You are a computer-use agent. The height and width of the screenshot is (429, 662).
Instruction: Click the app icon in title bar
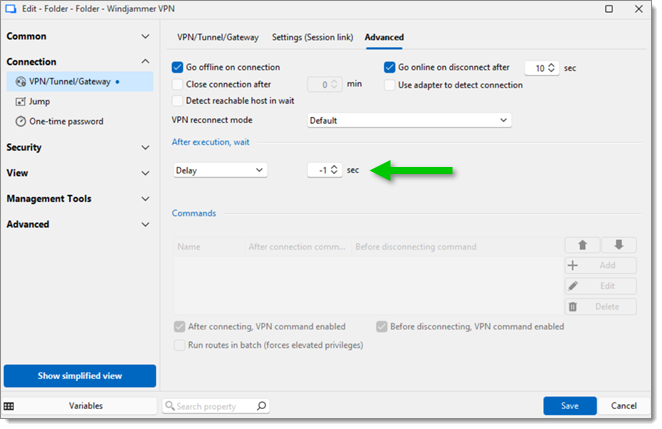pyautogui.click(x=11, y=9)
